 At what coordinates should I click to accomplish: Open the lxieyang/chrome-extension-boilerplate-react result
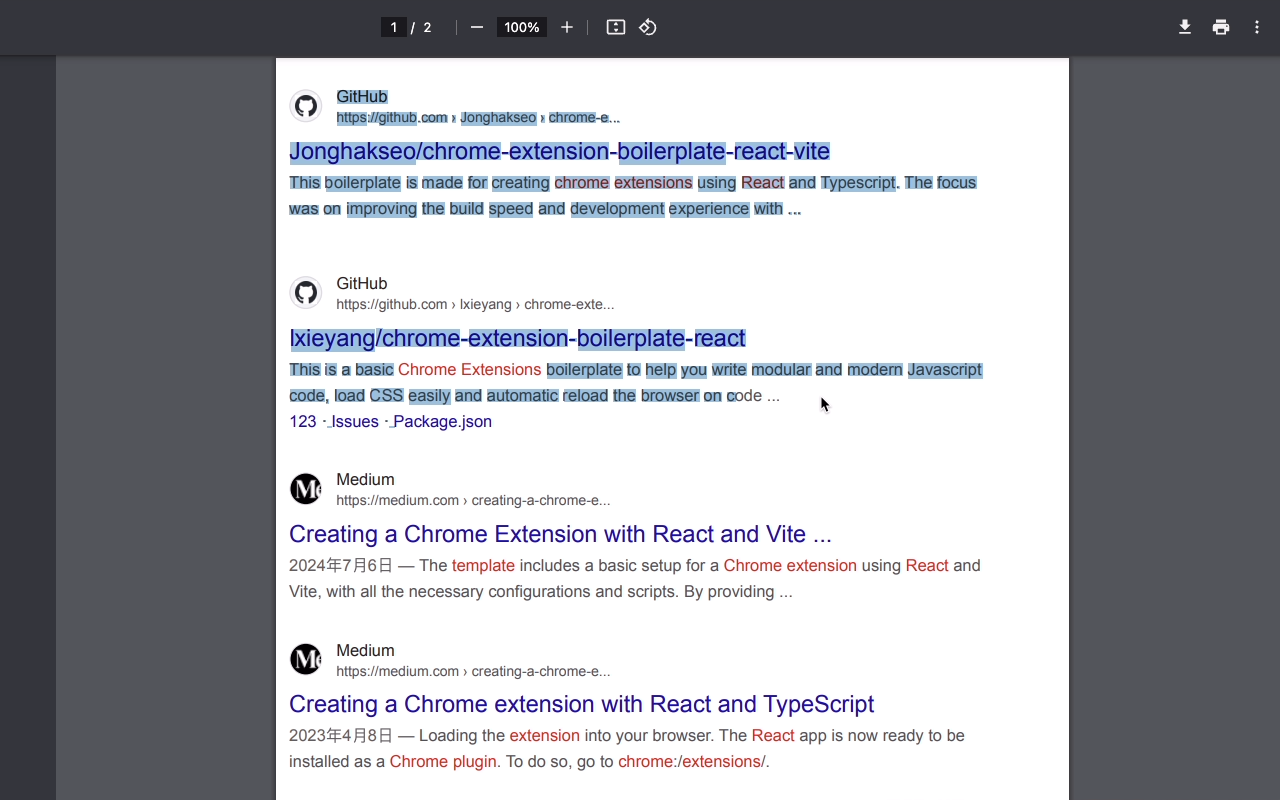(x=517, y=338)
